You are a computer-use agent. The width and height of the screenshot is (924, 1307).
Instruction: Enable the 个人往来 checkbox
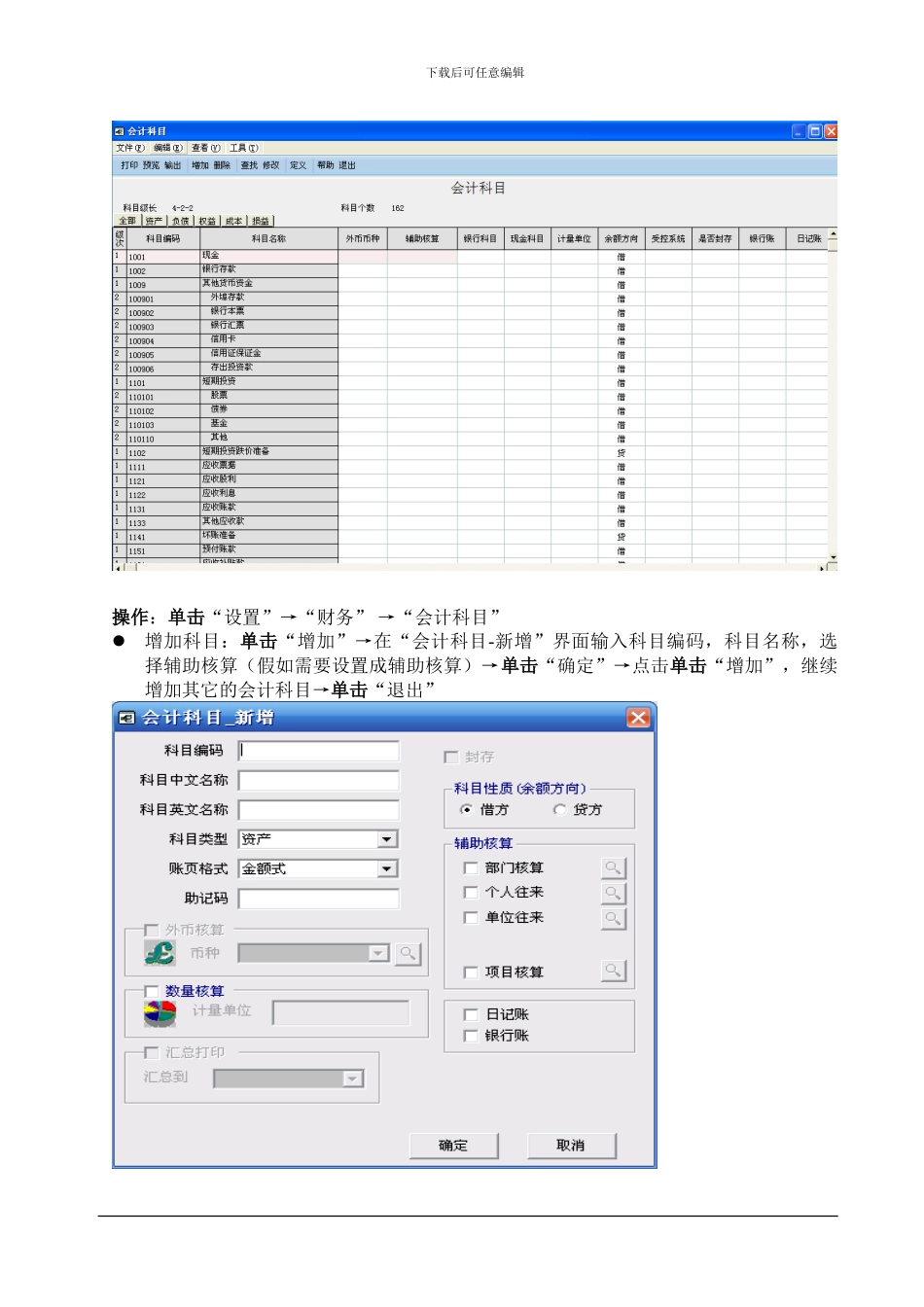[471, 892]
